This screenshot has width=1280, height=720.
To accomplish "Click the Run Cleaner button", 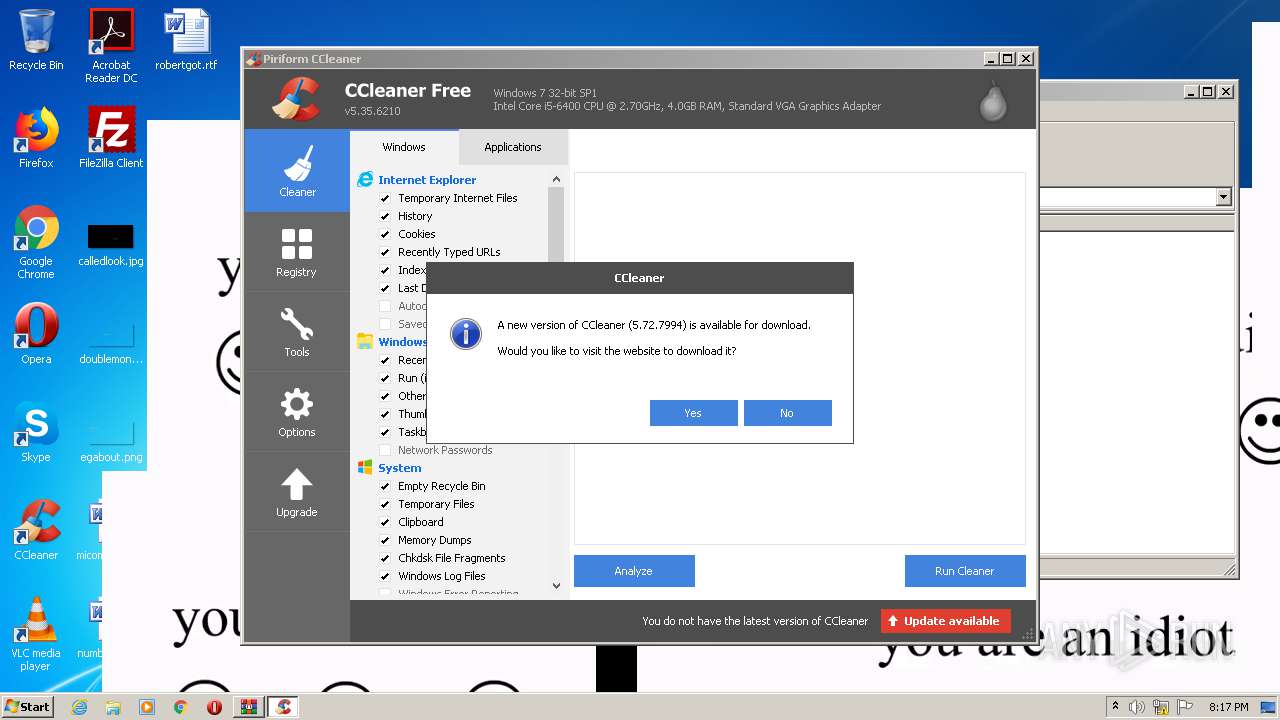I will click(x=965, y=571).
